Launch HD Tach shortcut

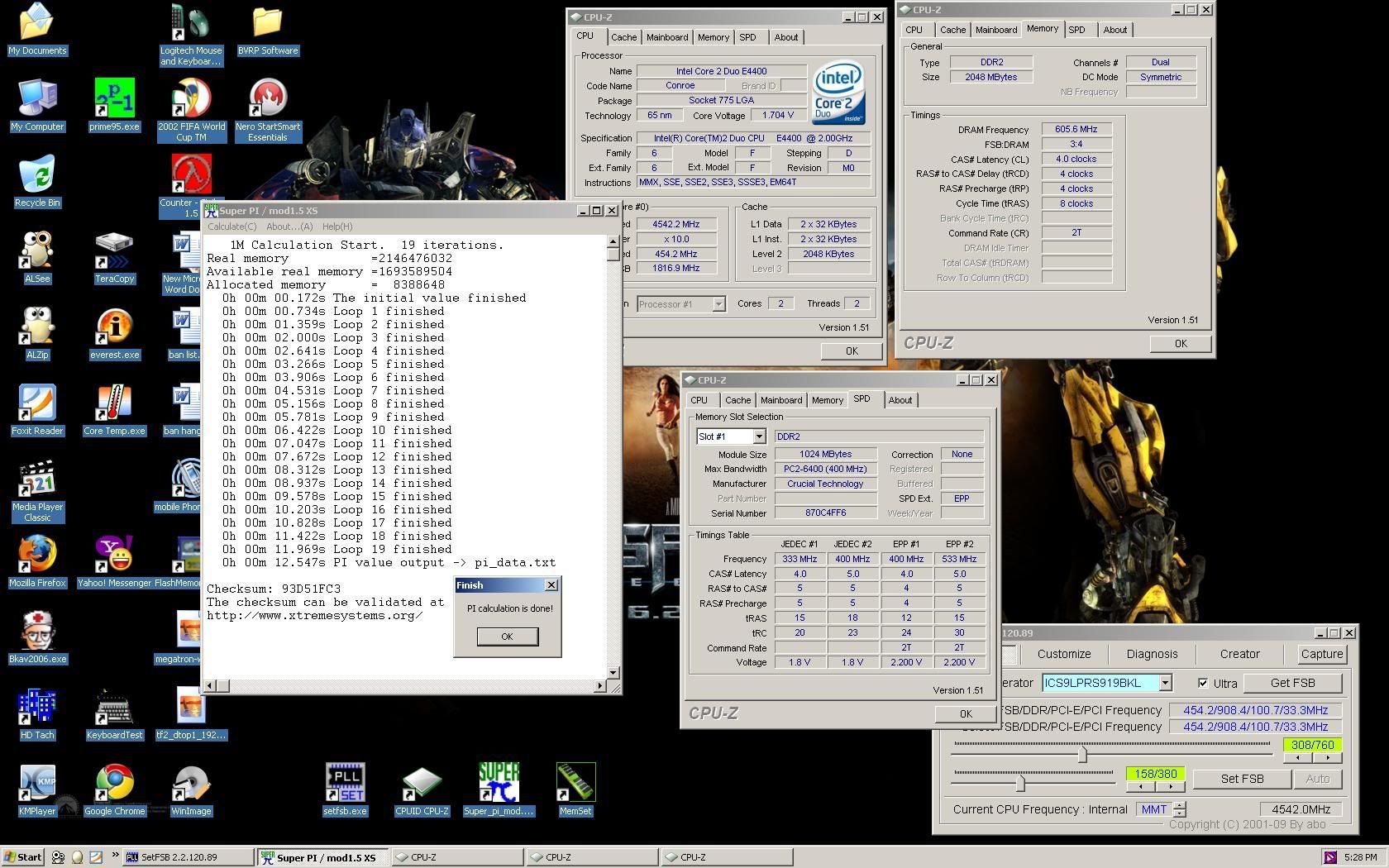coord(37,714)
